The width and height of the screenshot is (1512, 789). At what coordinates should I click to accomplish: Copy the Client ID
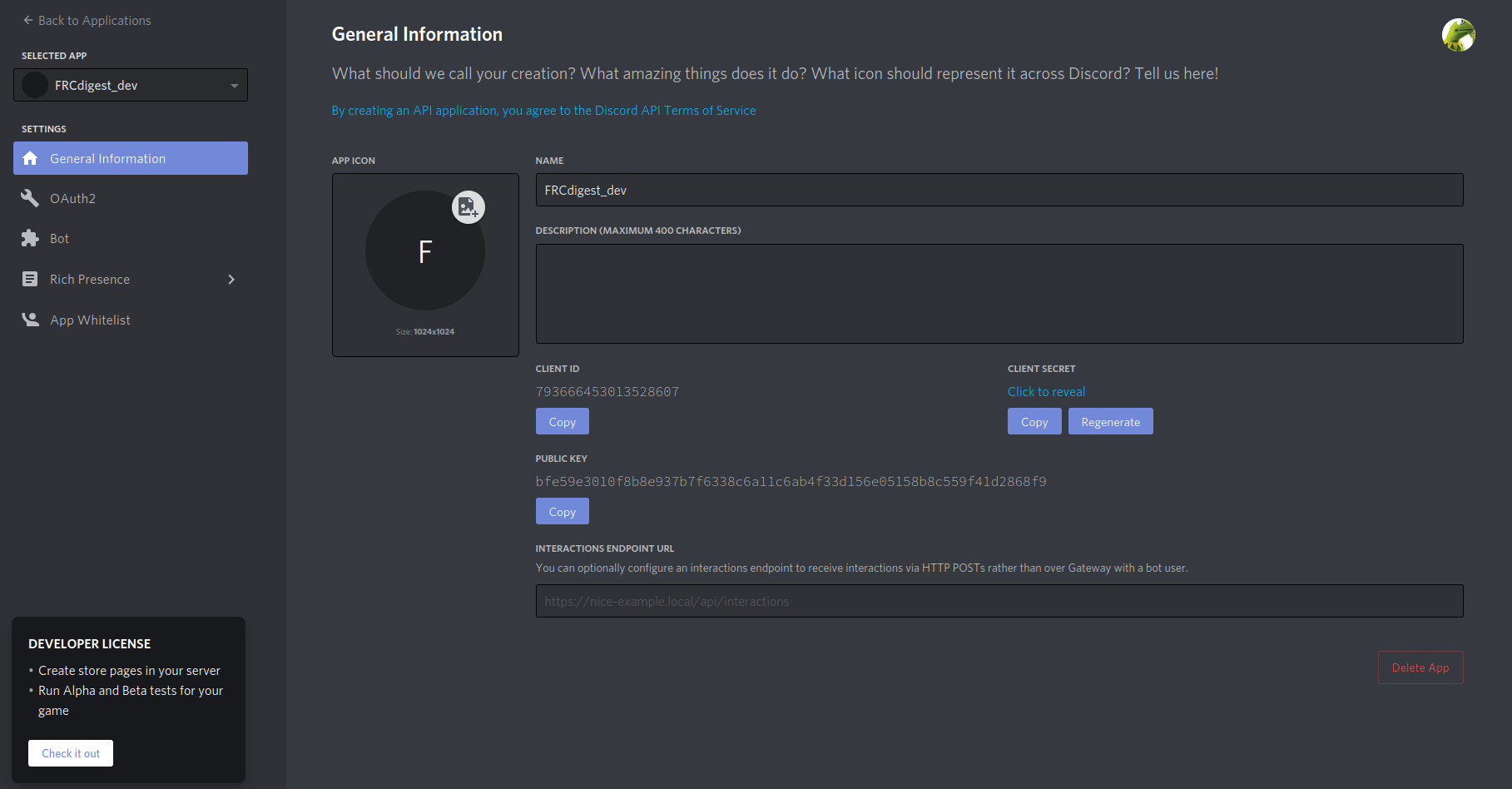[x=563, y=421]
